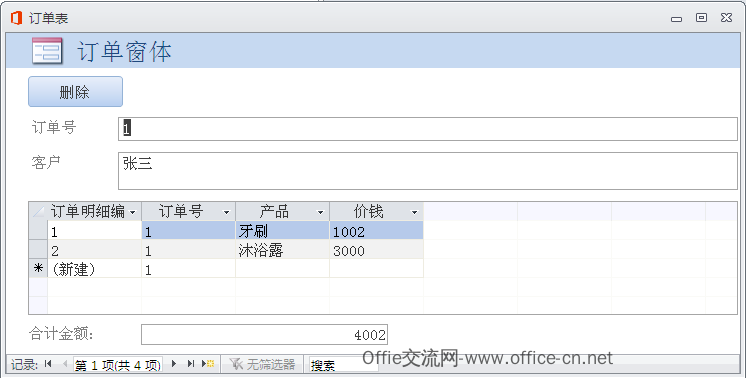Jump to last record arrow

191,364
